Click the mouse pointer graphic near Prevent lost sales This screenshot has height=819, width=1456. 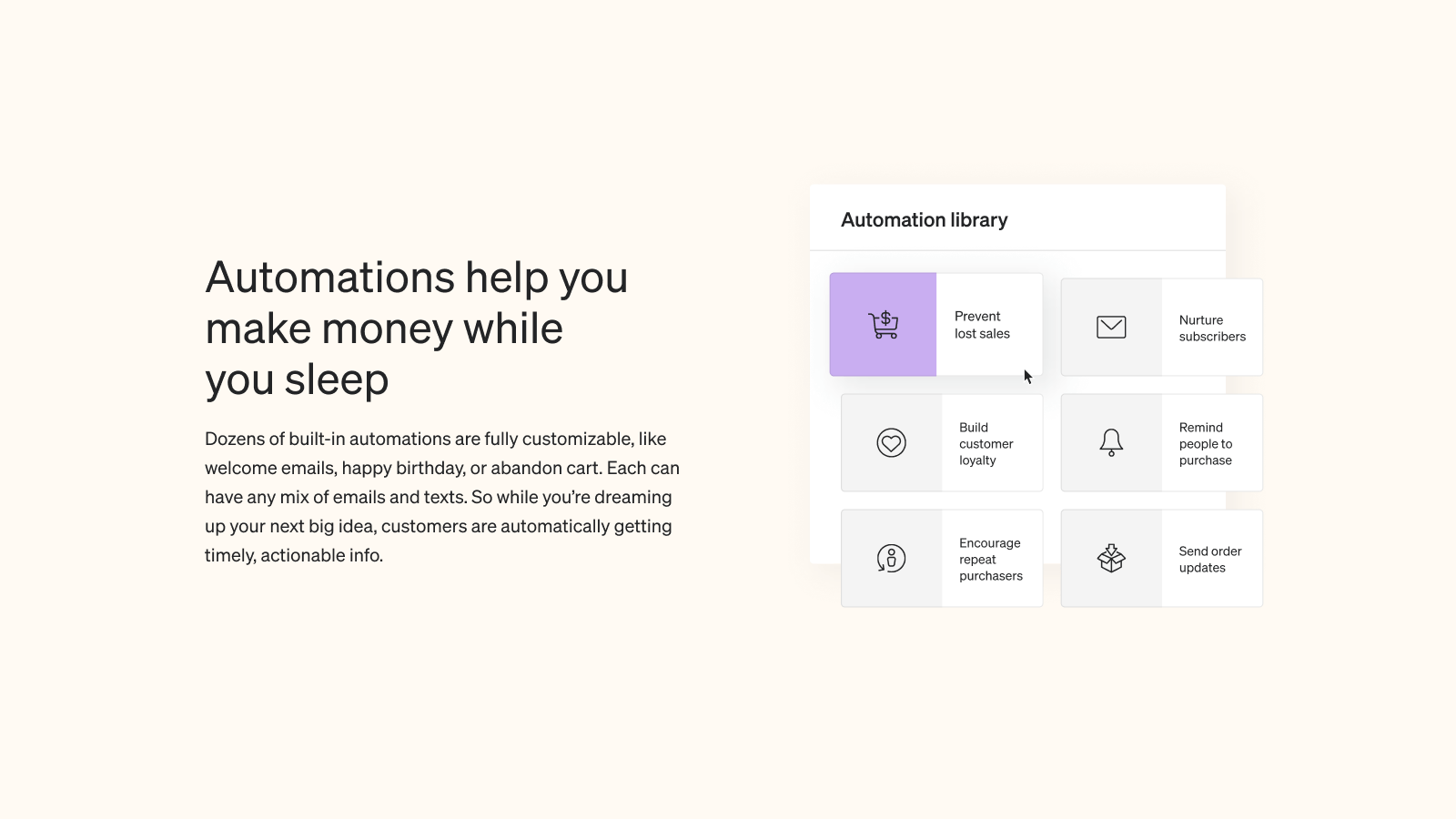(x=1027, y=377)
